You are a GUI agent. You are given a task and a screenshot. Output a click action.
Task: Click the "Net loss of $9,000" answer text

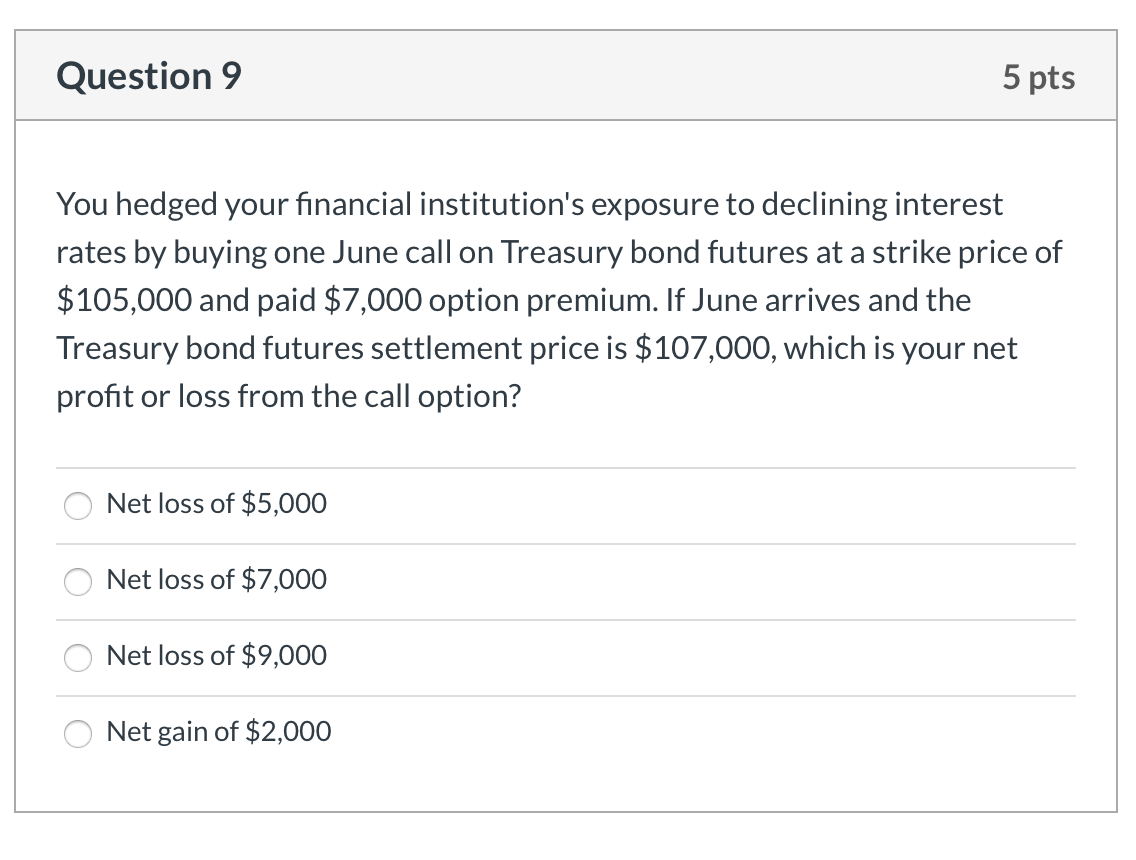point(216,656)
